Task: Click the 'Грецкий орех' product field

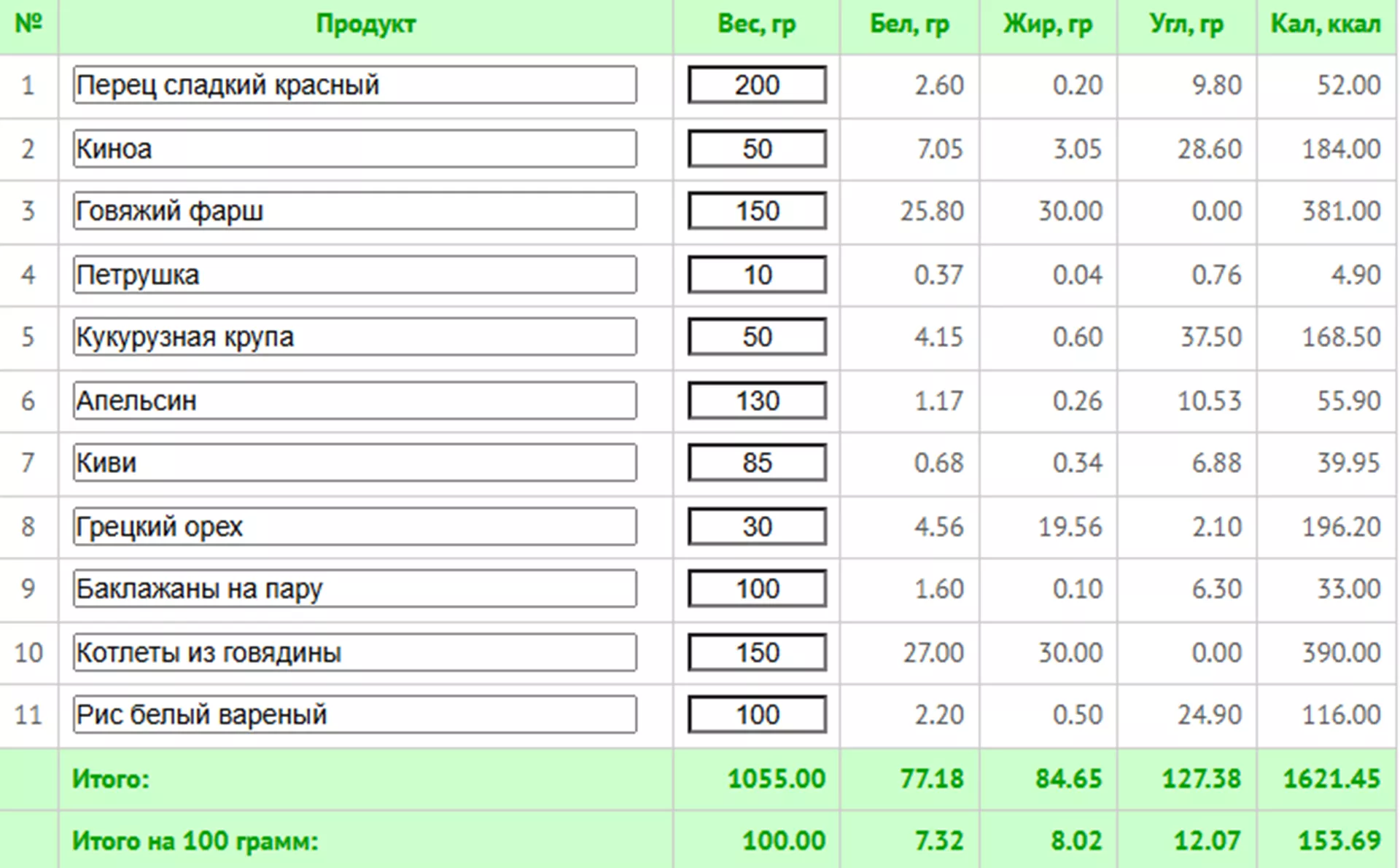Action: (x=354, y=526)
